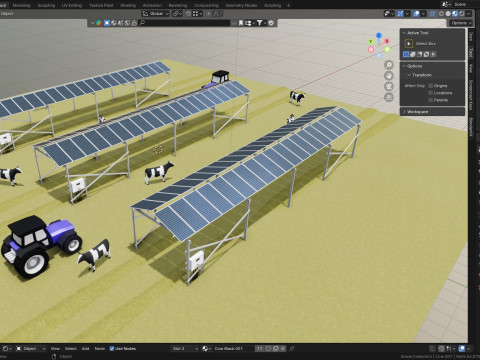
Task: Toggle the camera view icon
Action: (x=389, y=87)
